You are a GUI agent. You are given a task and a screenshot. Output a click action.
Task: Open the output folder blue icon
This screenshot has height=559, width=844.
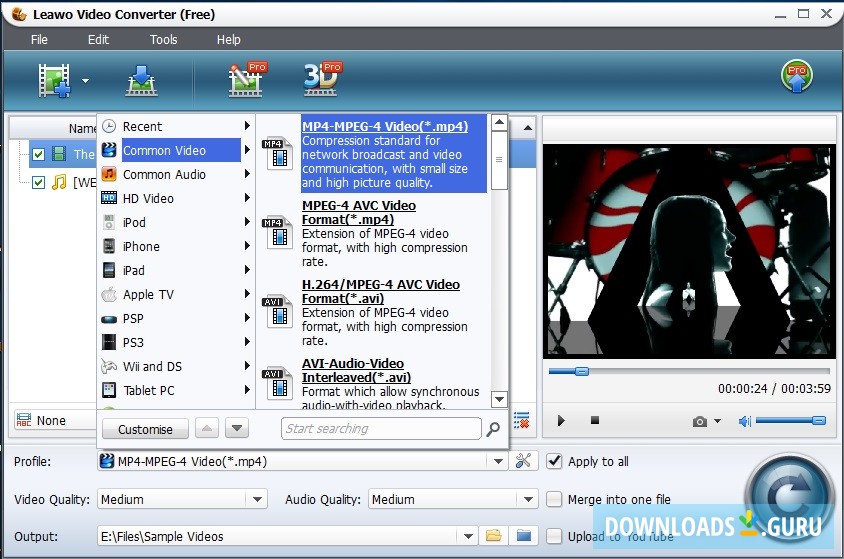pyautogui.click(x=524, y=536)
